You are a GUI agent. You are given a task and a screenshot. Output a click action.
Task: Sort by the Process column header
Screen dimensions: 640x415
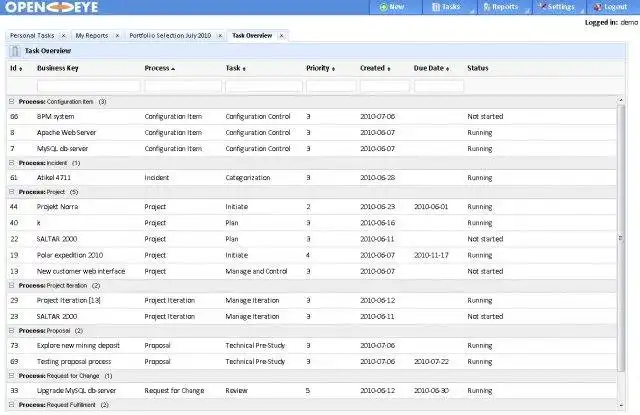pyautogui.click(x=160, y=68)
